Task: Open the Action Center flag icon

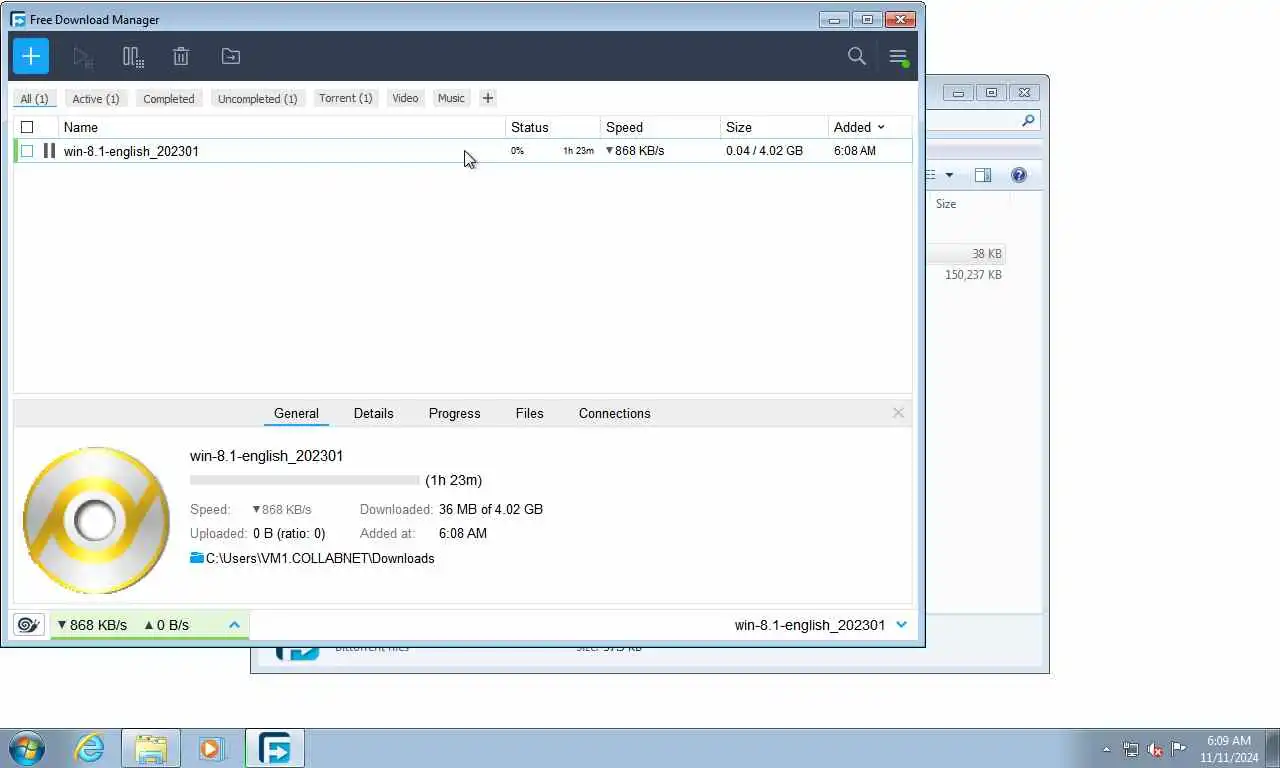Action: pyautogui.click(x=1179, y=748)
